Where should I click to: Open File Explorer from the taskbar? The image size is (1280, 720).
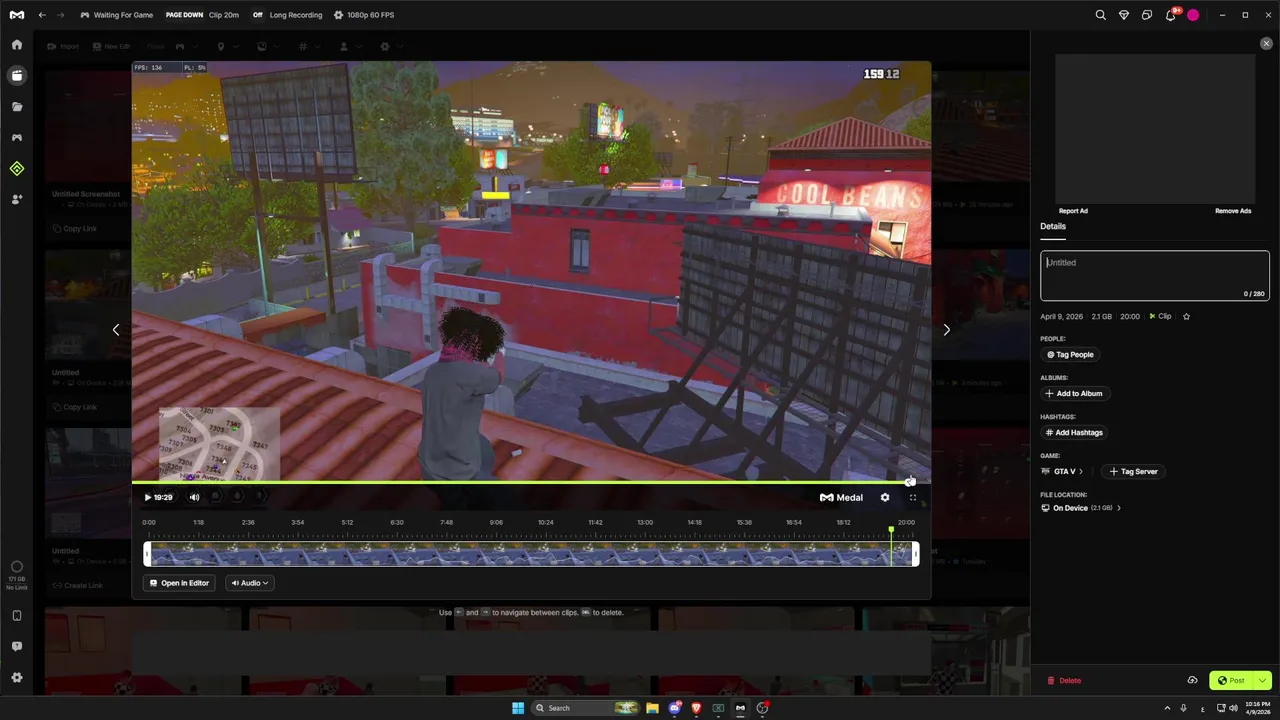(652, 708)
